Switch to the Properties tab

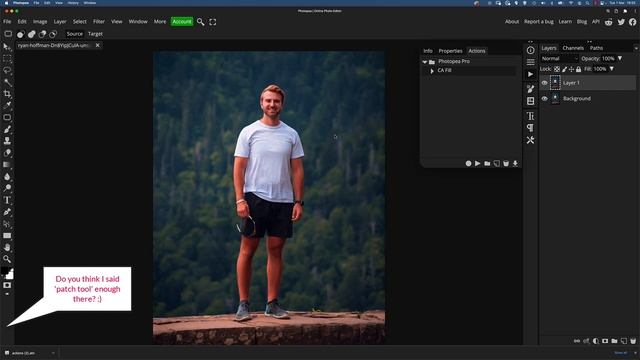click(450, 51)
